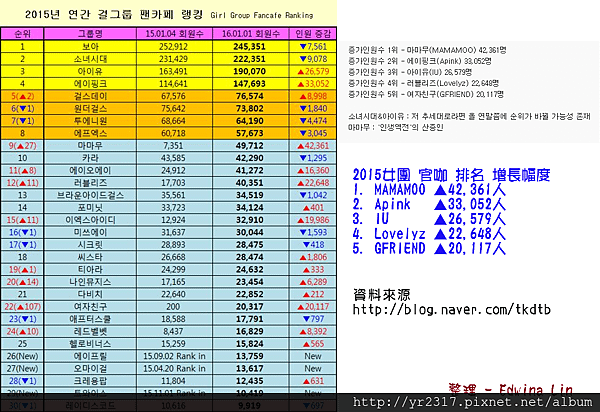
Task: Click the '이엑스아이디' group name cell
Action: (90, 220)
